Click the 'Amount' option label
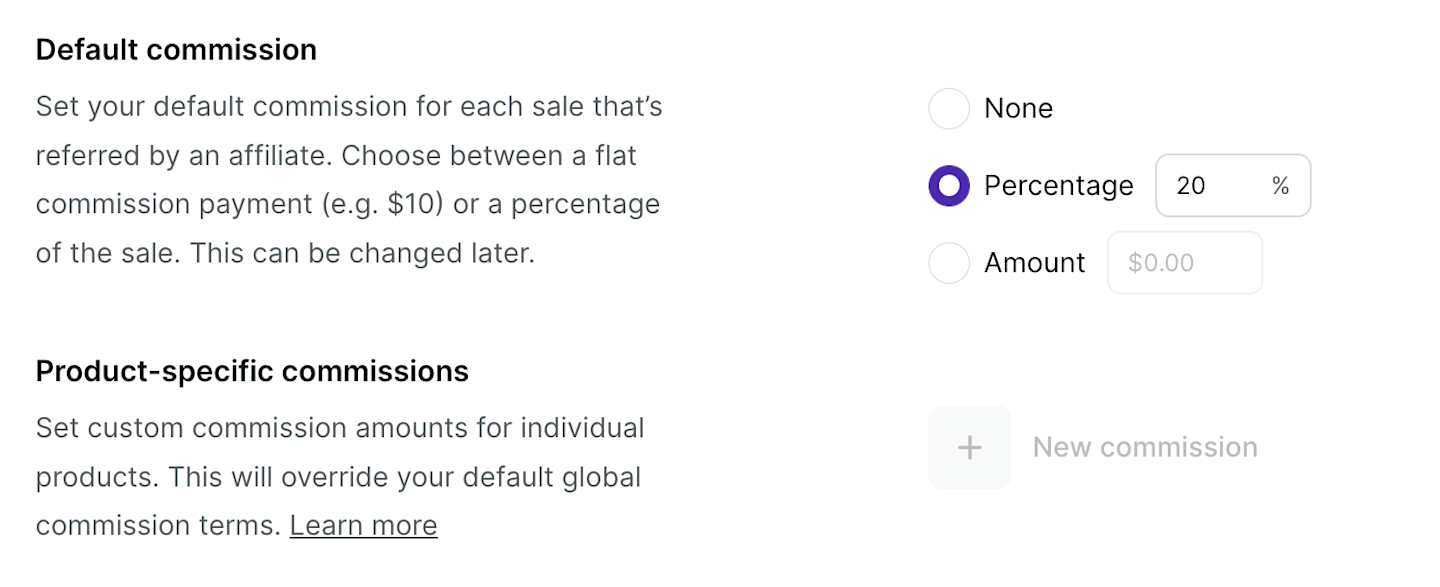 coord(1034,263)
